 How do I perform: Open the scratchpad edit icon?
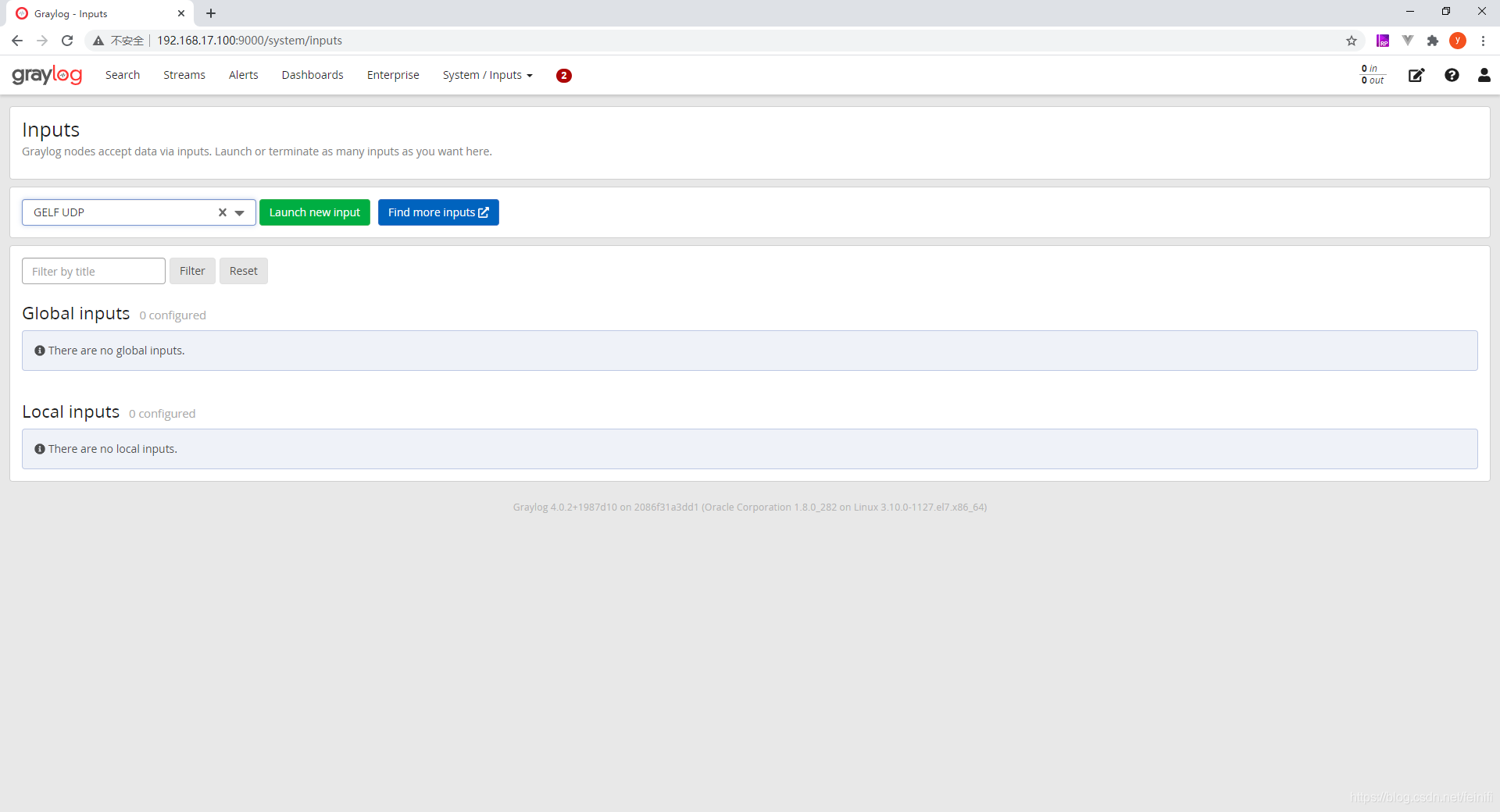tap(1416, 75)
